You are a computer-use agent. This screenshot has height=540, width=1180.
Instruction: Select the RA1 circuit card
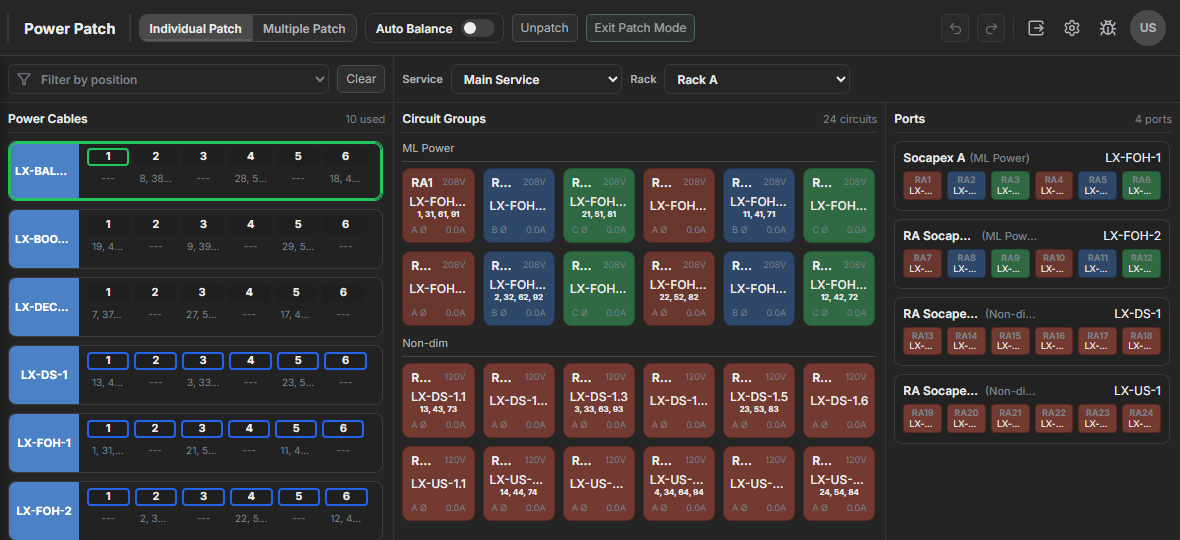click(439, 205)
